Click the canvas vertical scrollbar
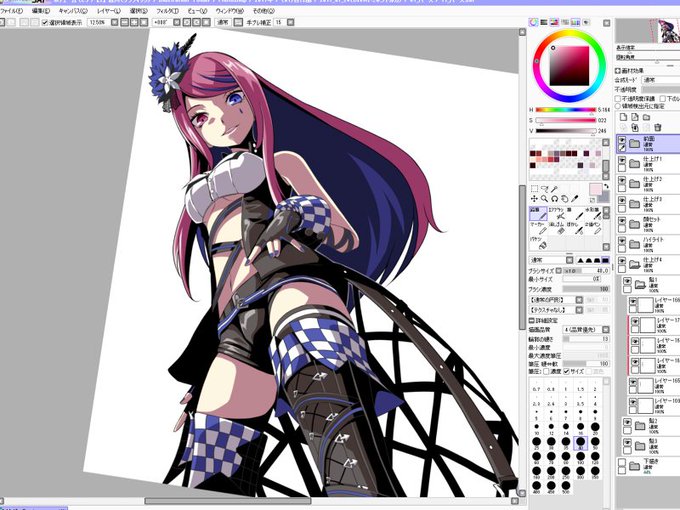The width and height of the screenshot is (680, 510). tap(522, 257)
